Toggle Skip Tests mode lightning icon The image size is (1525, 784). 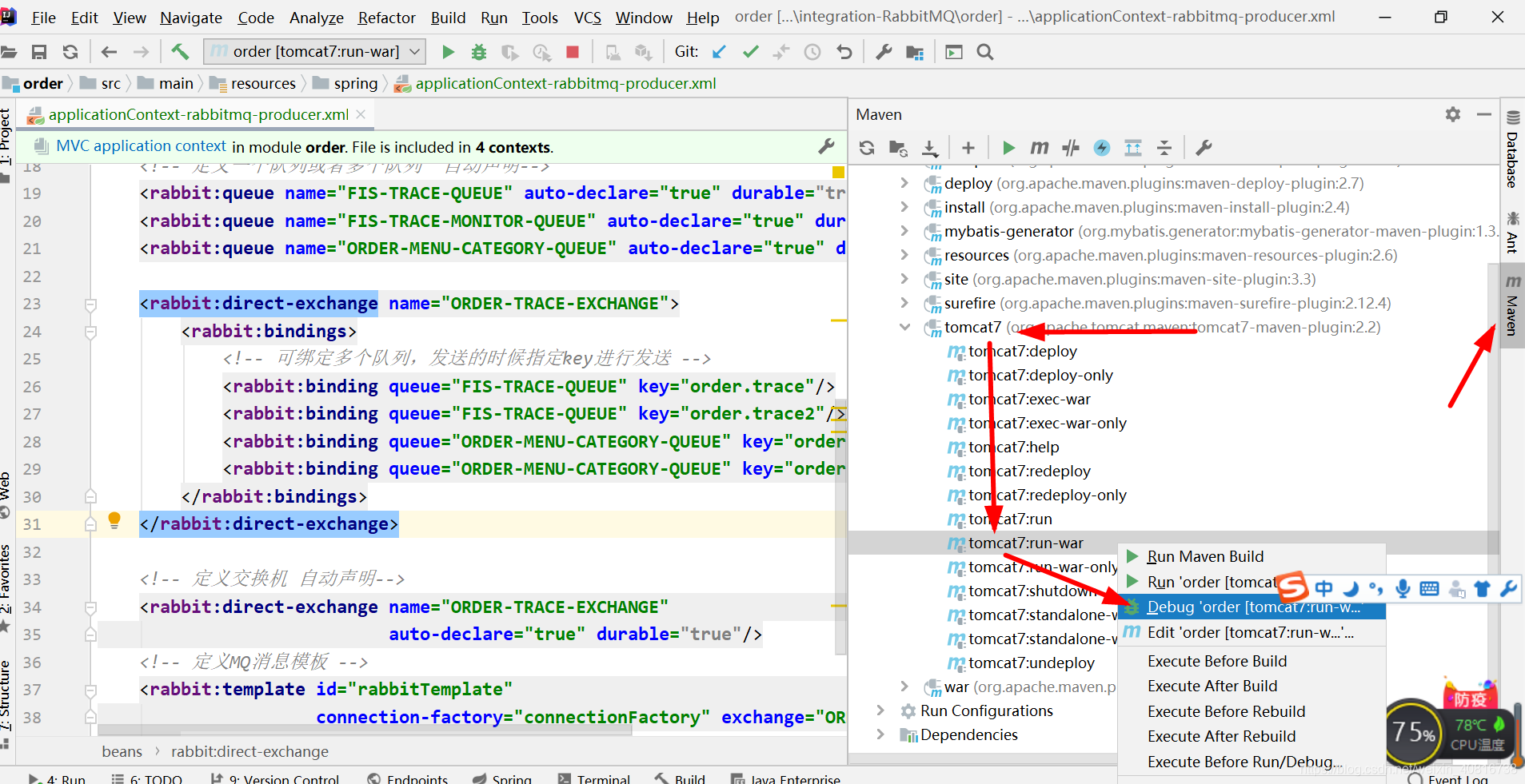tap(1102, 148)
